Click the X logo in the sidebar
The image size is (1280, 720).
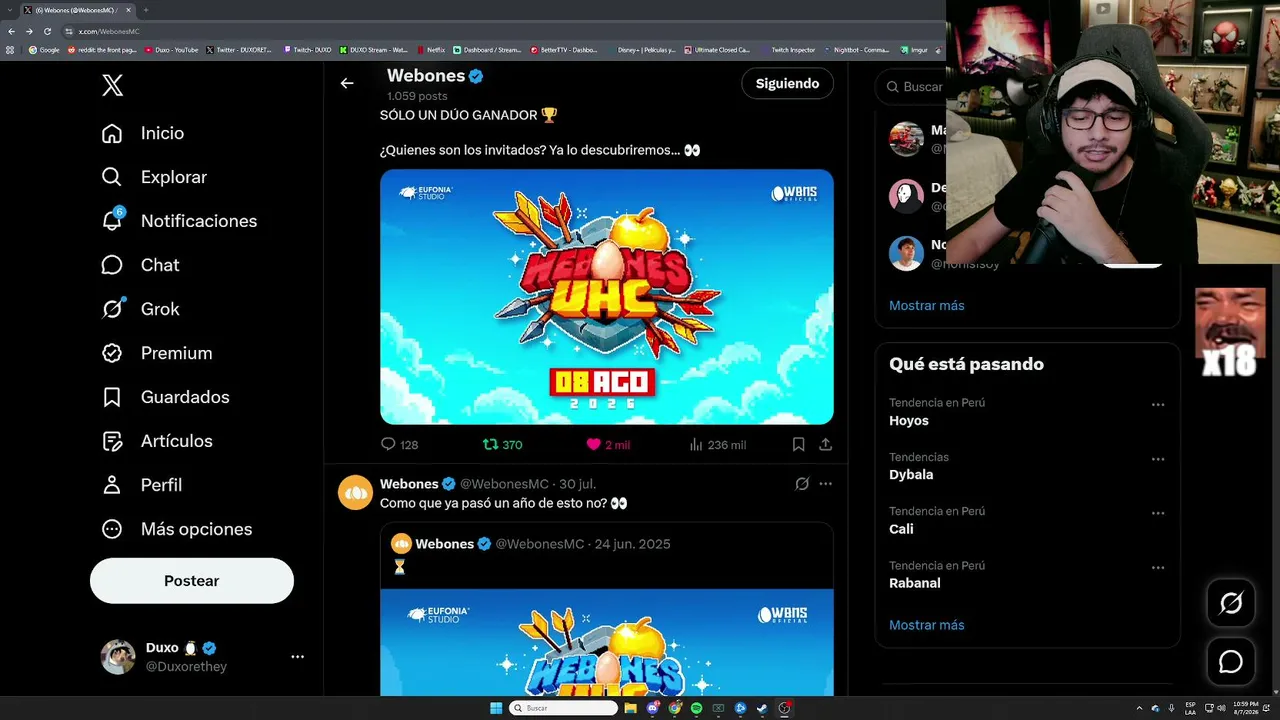pyautogui.click(x=113, y=85)
